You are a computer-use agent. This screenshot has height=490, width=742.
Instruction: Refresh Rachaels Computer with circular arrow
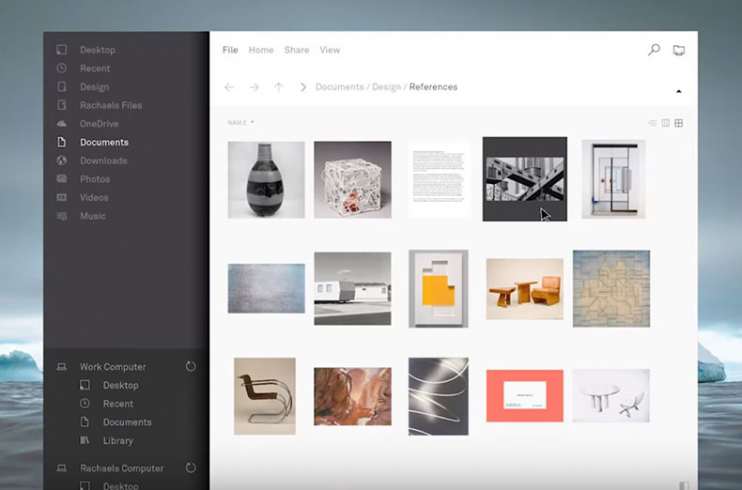click(x=191, y=468)
